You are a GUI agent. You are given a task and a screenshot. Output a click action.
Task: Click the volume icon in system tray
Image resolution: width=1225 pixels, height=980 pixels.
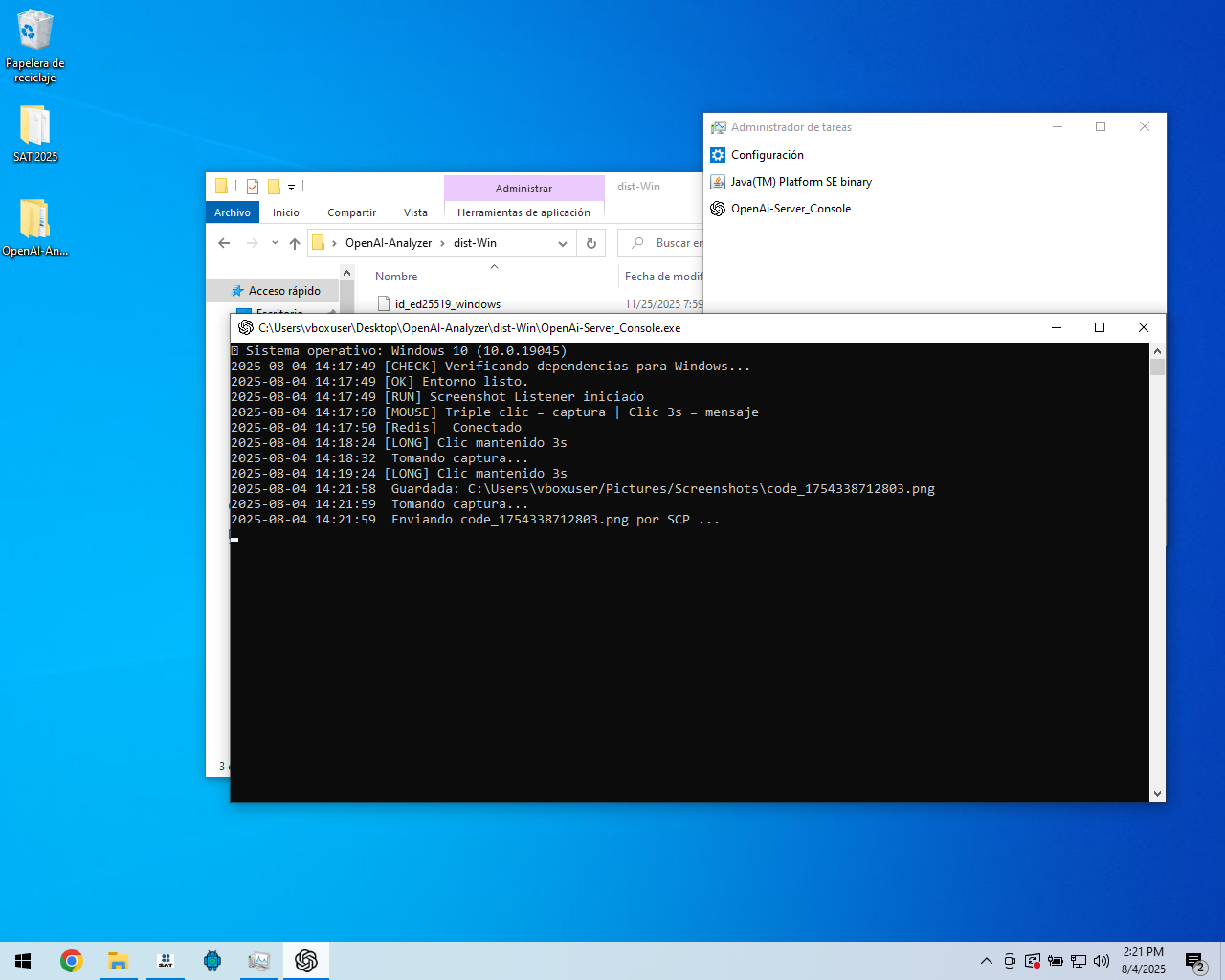coord(1102,961)
